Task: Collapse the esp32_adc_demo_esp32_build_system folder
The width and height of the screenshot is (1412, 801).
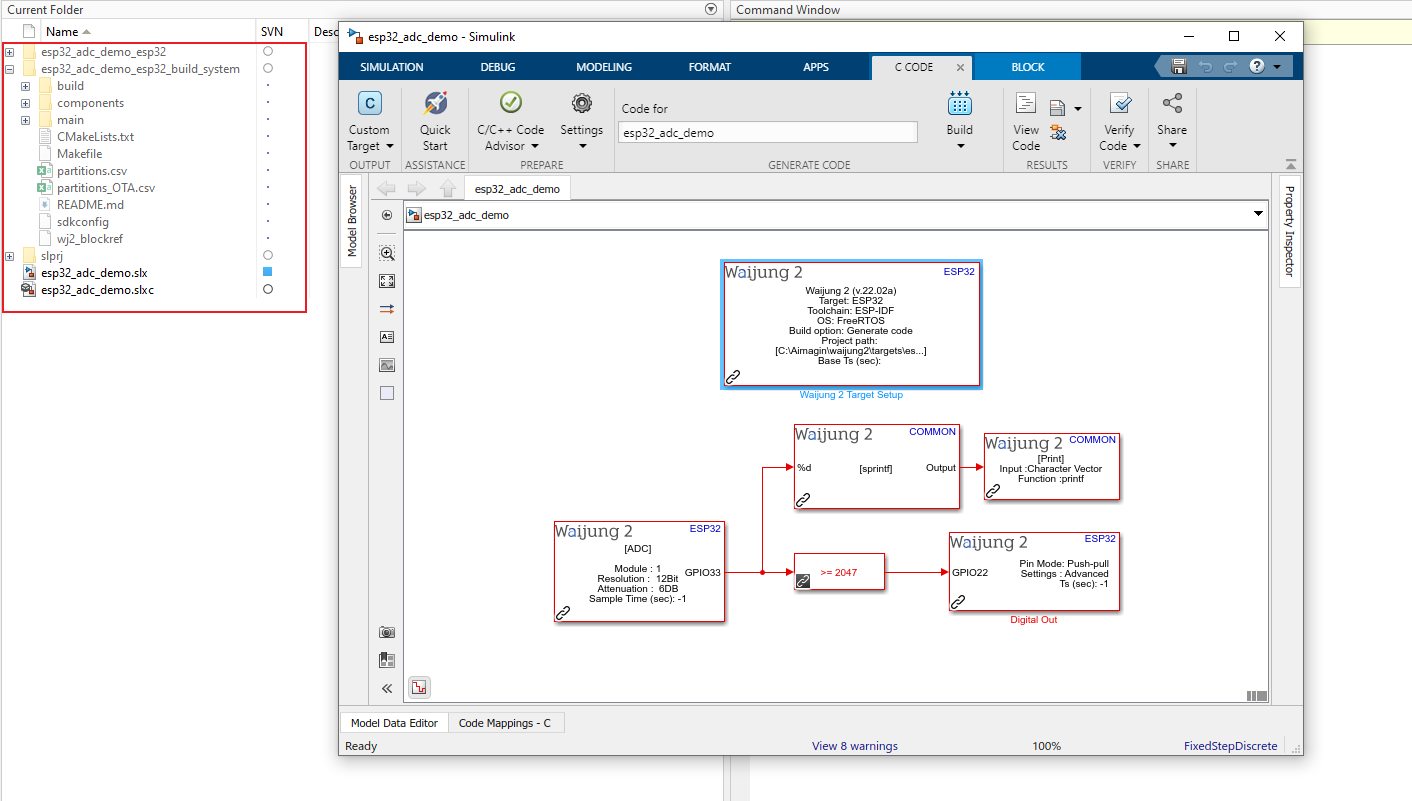Action: [9, 69]
